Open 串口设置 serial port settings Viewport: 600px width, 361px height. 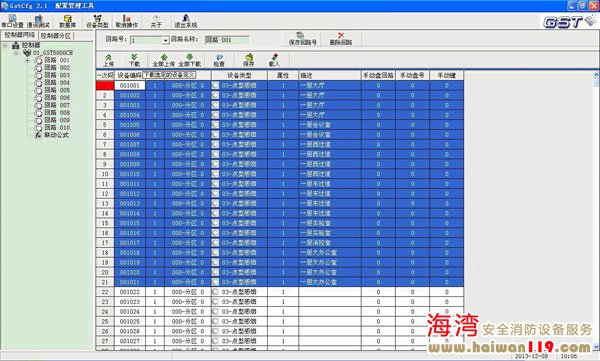tap(12, 21)
